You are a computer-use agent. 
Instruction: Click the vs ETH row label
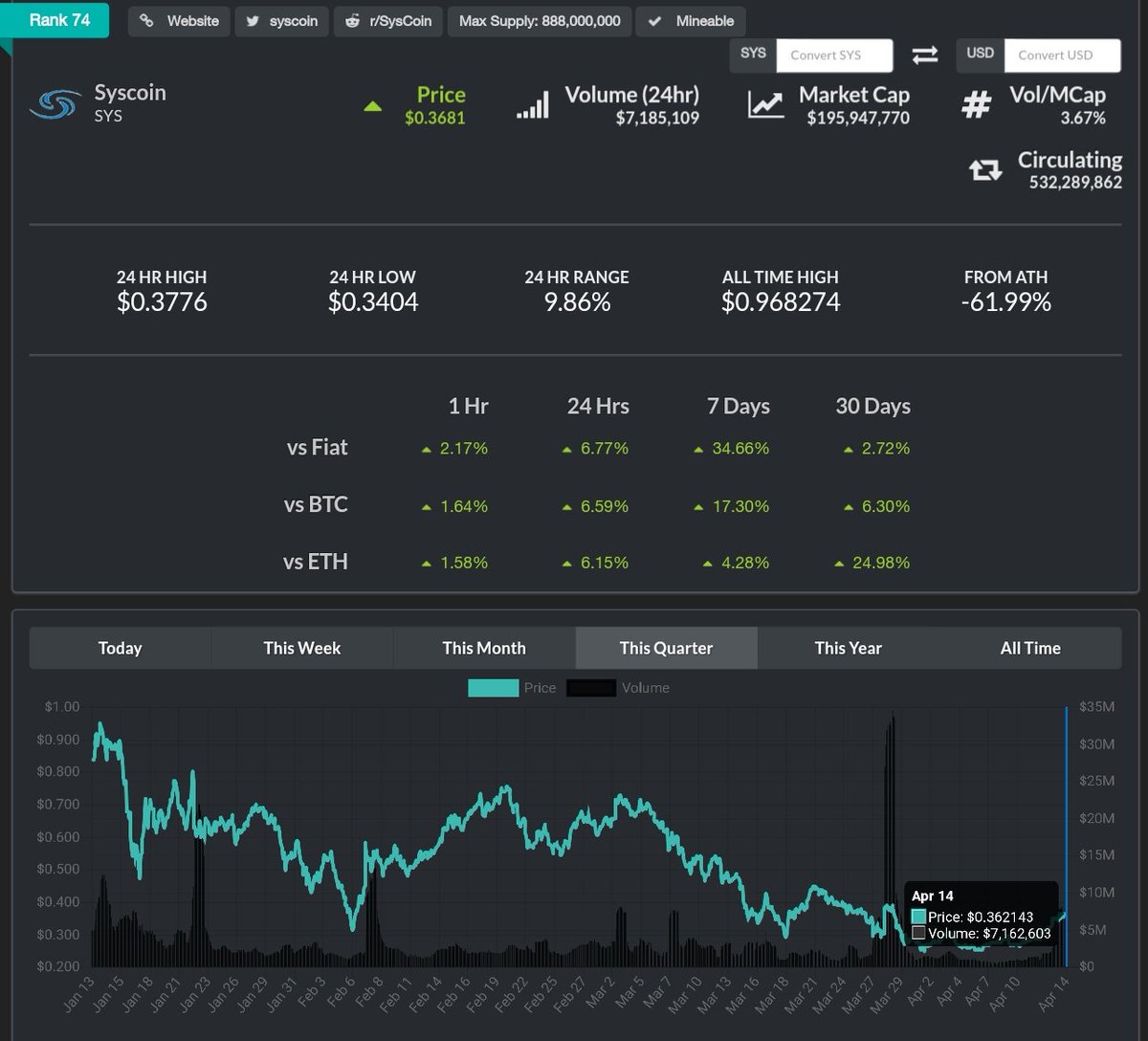click(316, 563)
